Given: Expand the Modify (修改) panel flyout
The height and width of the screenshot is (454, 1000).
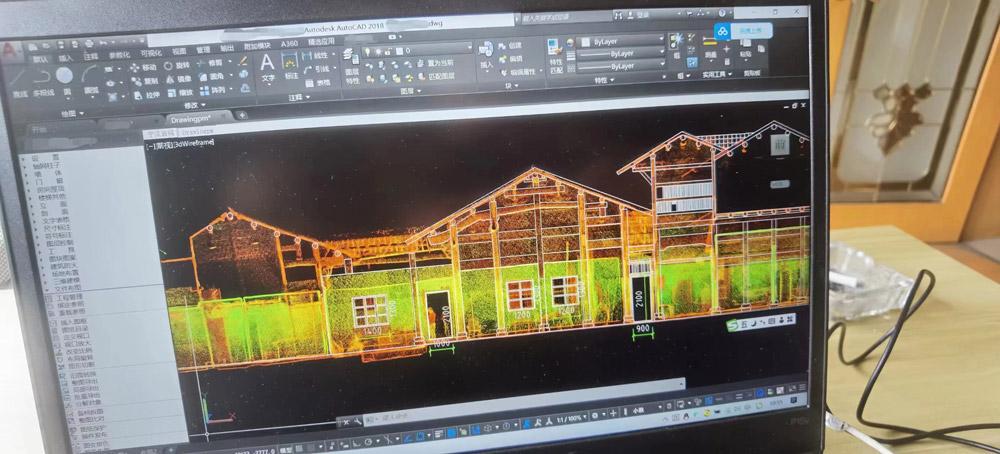Looking at the screenshot, I should tap(190, 106).
